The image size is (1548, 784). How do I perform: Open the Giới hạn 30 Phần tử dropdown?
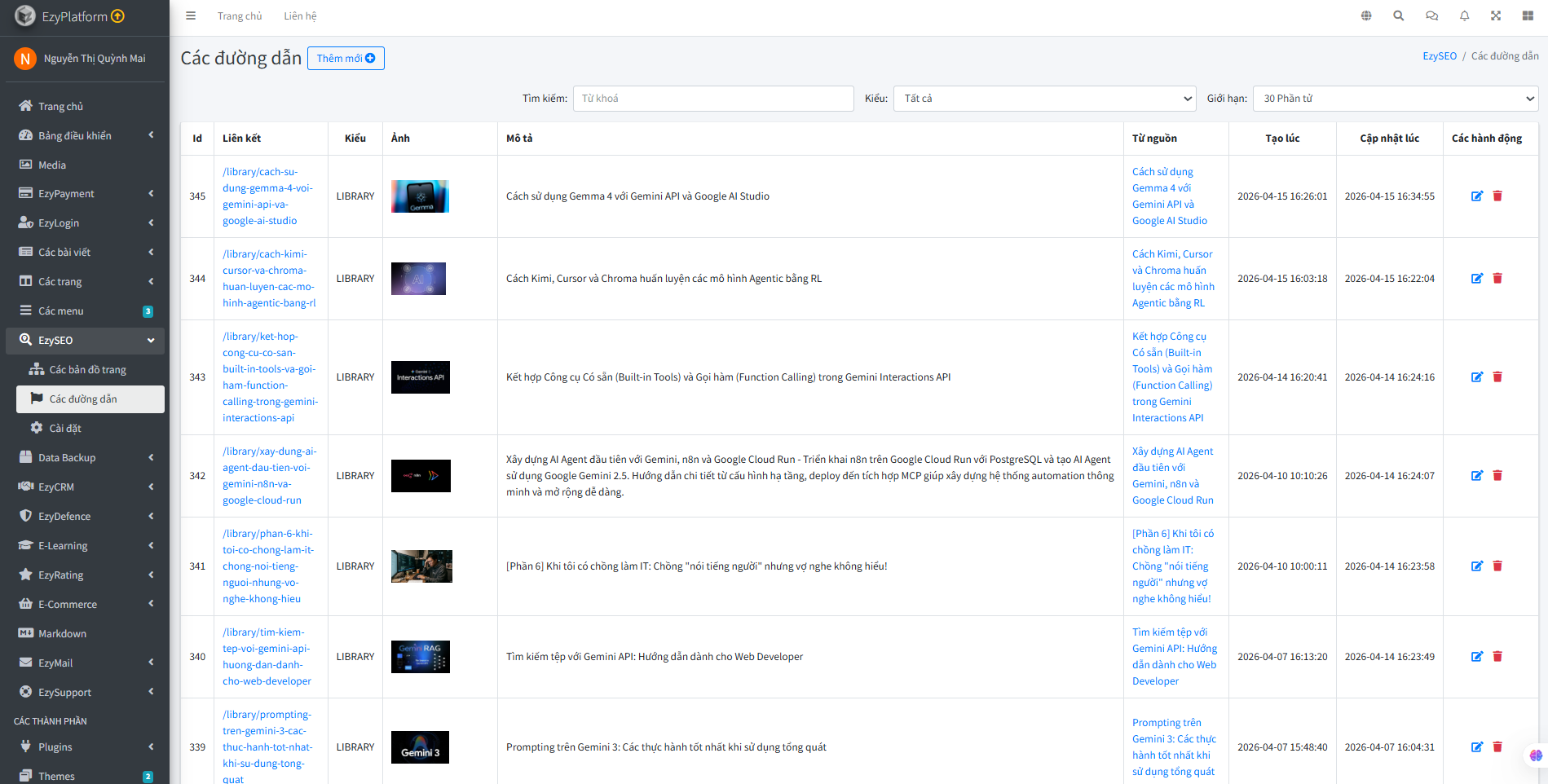[x=1395, y=98]
